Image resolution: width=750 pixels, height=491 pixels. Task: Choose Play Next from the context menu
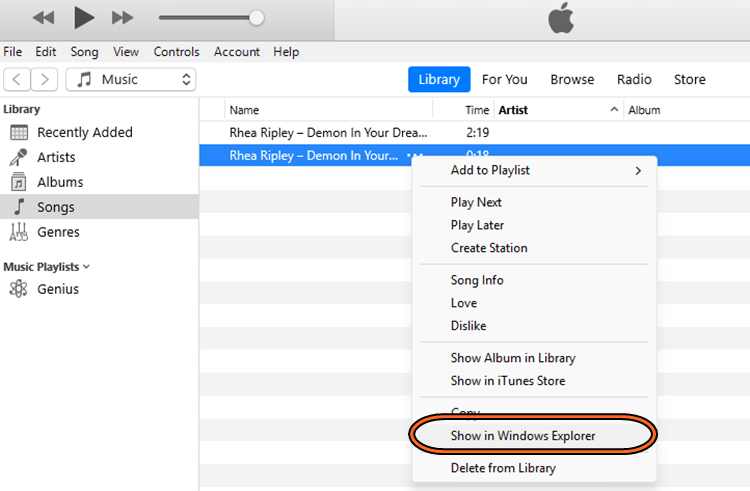tap(534, 202)
